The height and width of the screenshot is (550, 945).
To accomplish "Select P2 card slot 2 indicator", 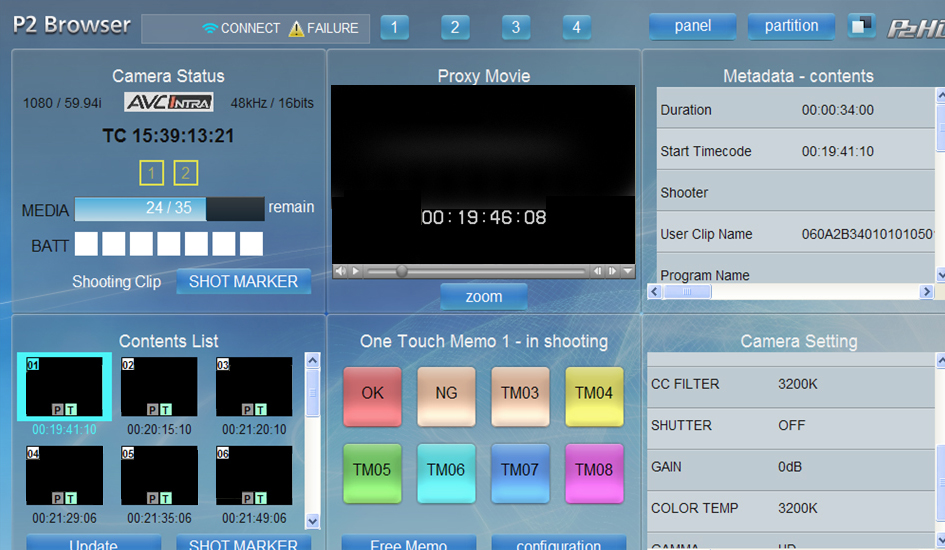I will (185, 174).
